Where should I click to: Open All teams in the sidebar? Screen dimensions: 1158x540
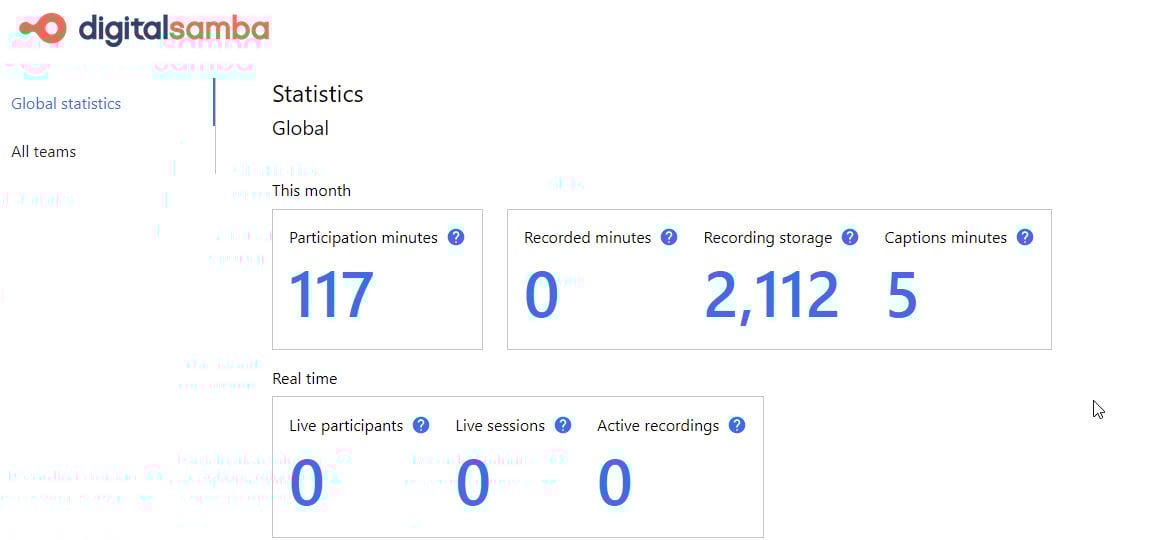[x=44, y=152]
